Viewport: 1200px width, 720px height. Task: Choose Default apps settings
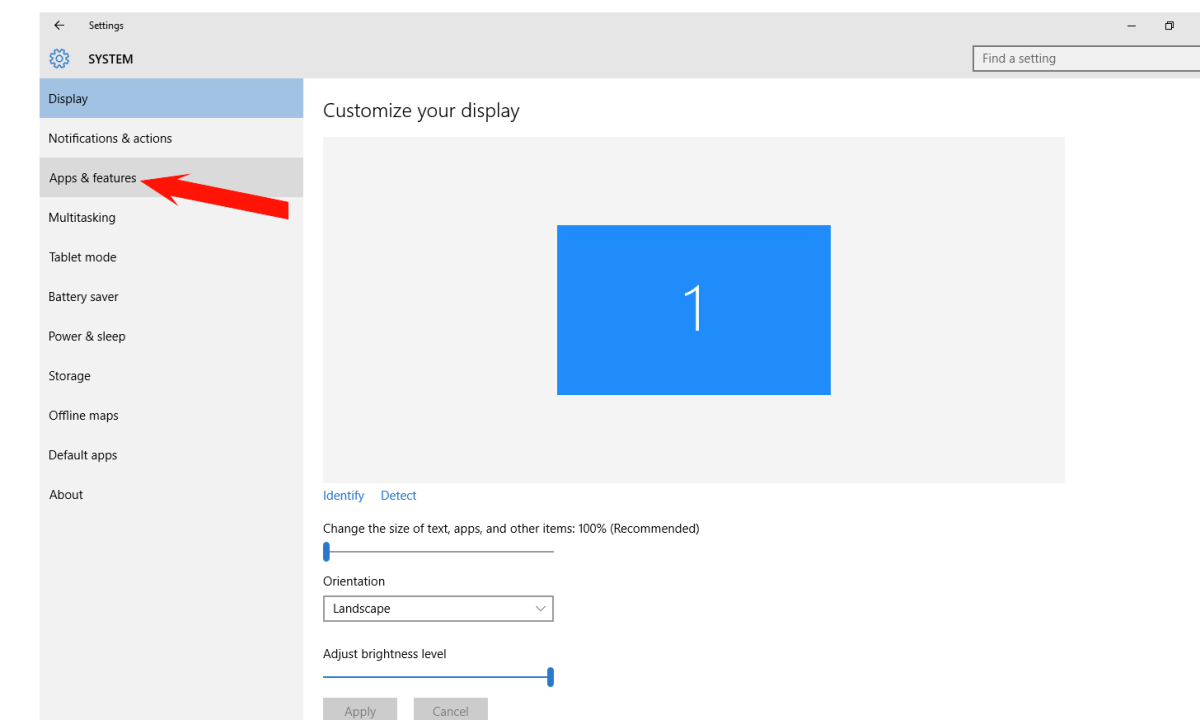click(x=82, y=454)
